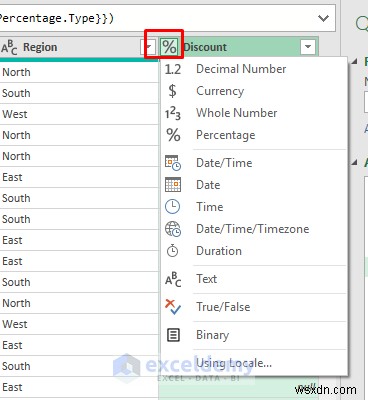This screenshot has height=400, width=368.
Task: Click the Date calendar icon
Action: point(173,185)
